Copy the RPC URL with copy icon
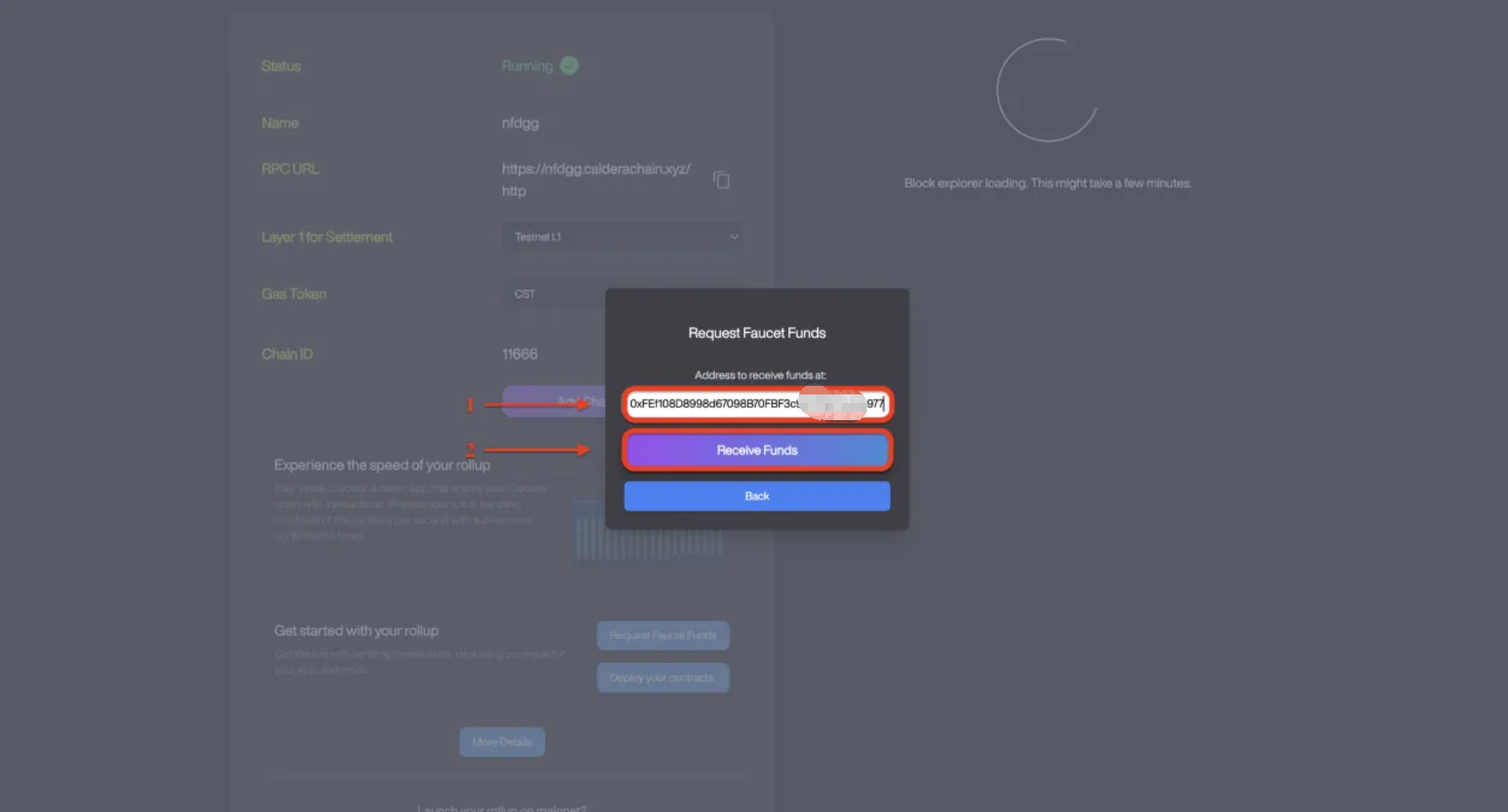 coord(721,180)
